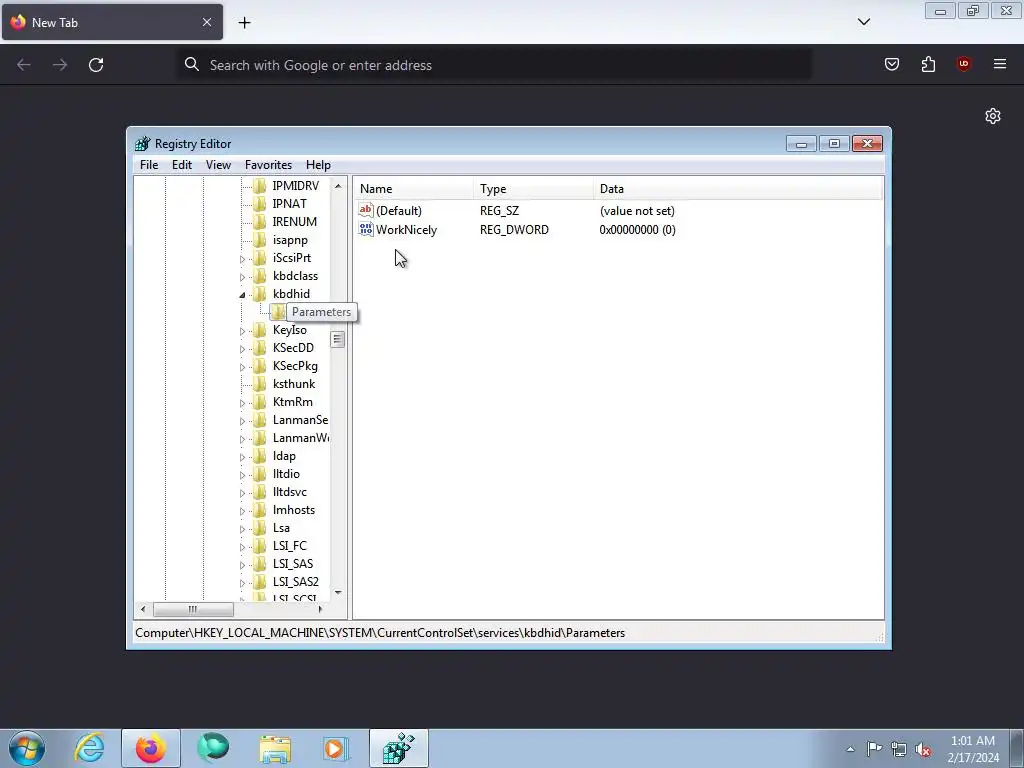Open the Favorites menu in Registry Editor
The image size is (1024, 768).
click(x=268, y=165)
